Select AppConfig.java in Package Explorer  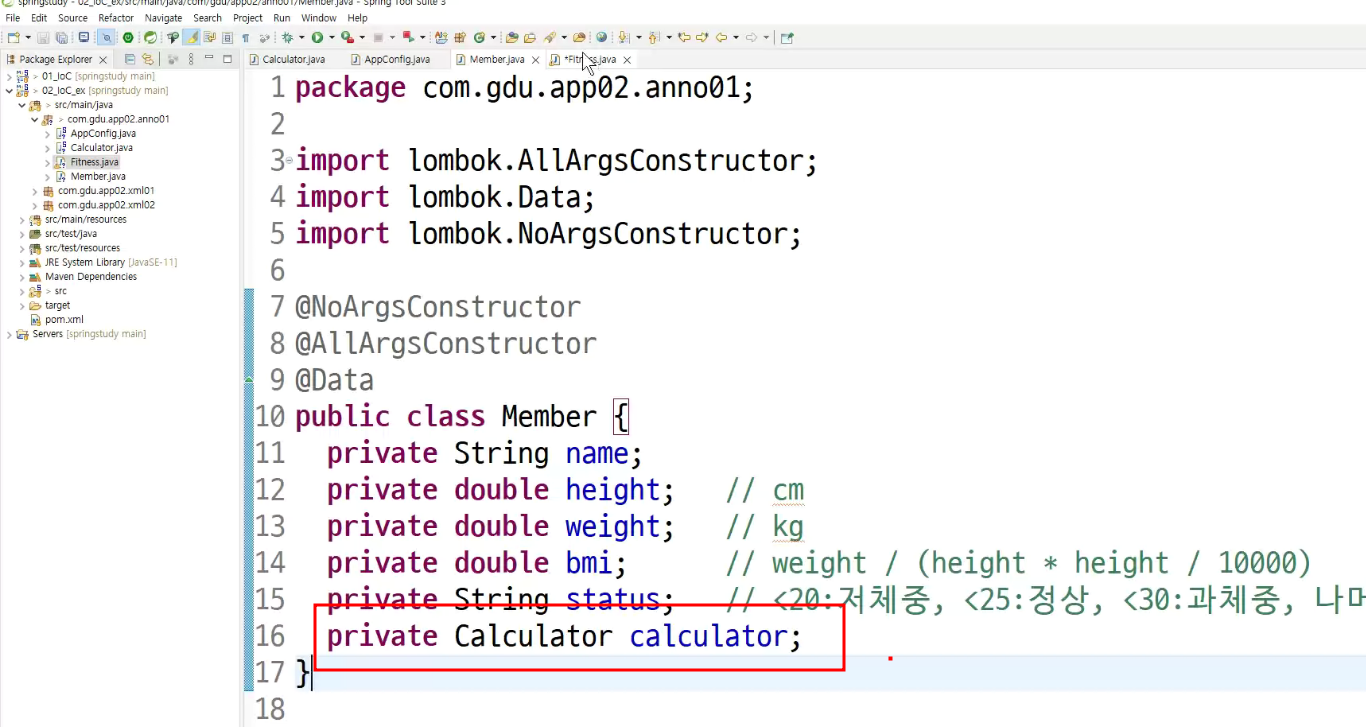click(x=103, y=133)
